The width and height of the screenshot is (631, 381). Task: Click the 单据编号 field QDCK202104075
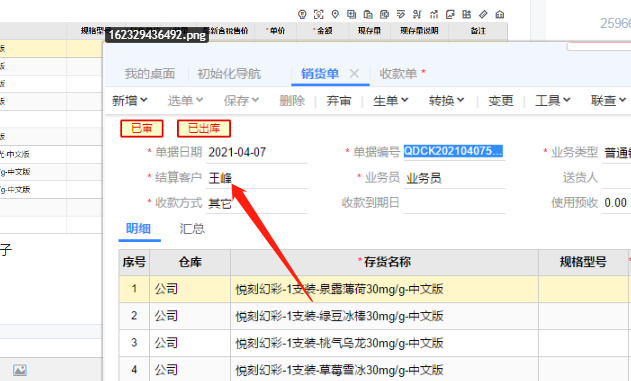(454, 152)
